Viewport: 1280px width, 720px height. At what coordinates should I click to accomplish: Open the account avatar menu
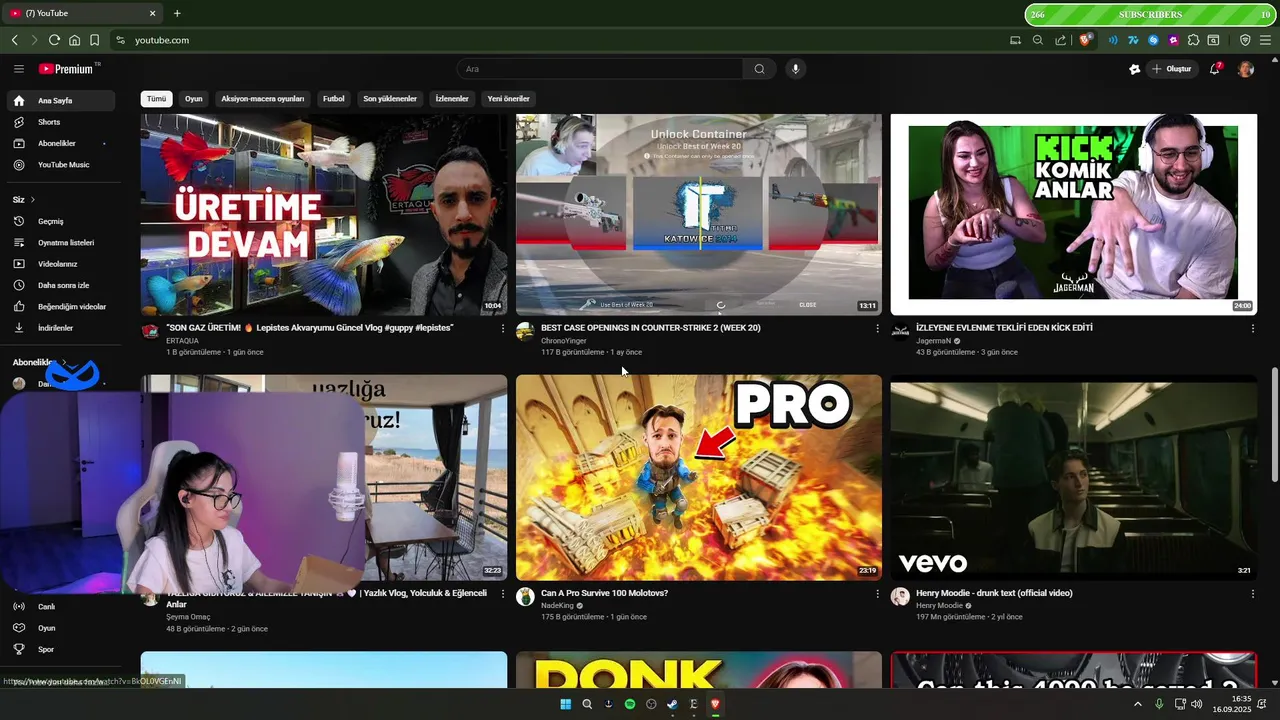coord(1246,69)
